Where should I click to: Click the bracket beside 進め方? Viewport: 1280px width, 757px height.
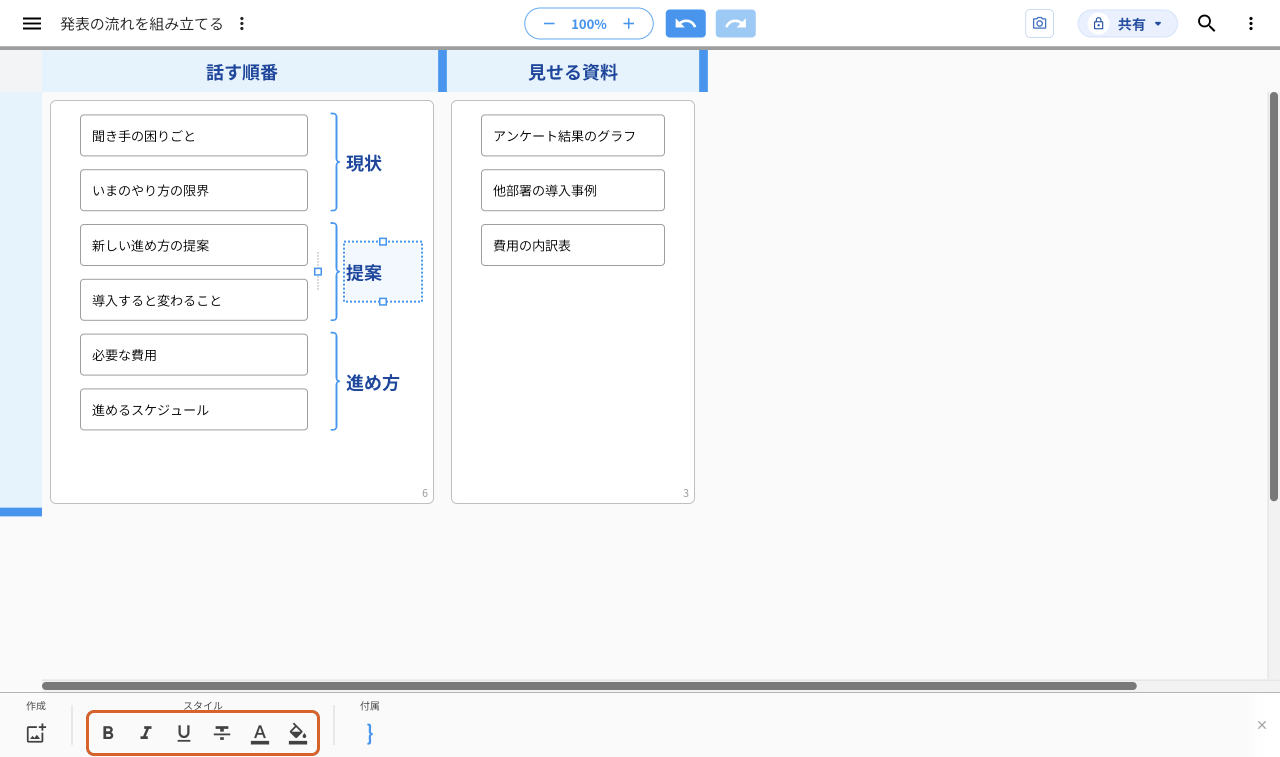(x=335, y=382)
